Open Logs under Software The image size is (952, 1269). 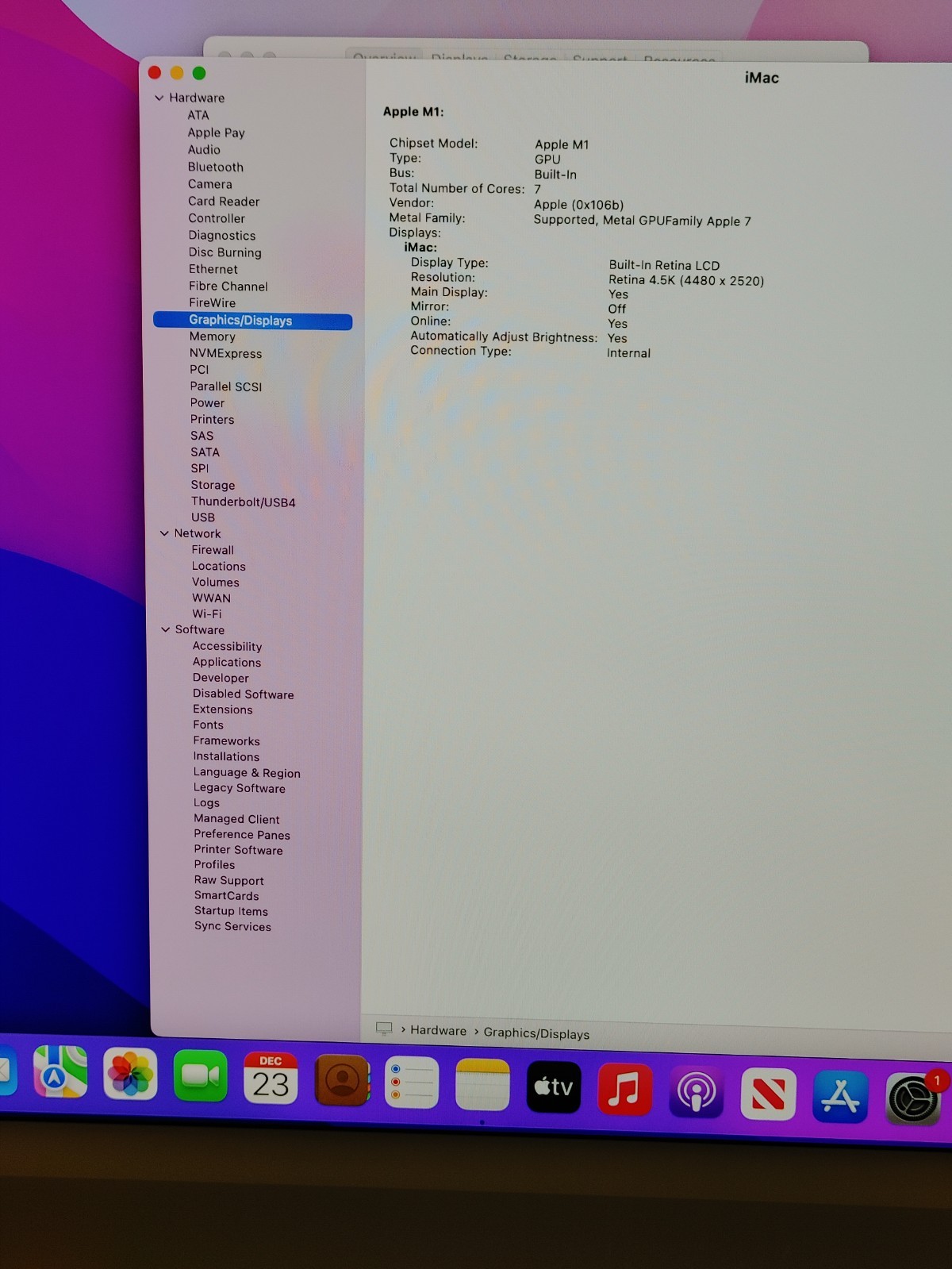[x=207, y=803]
